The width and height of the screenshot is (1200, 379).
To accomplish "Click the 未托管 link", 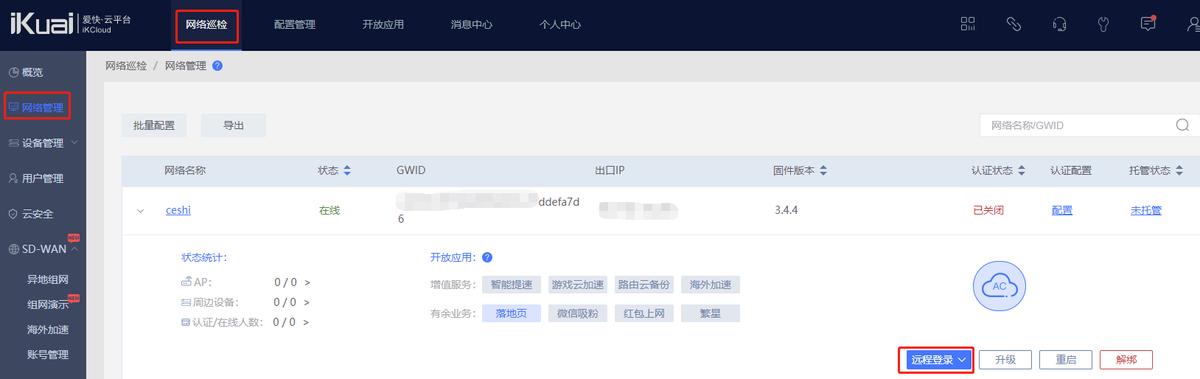I will tap(1145, 211).
